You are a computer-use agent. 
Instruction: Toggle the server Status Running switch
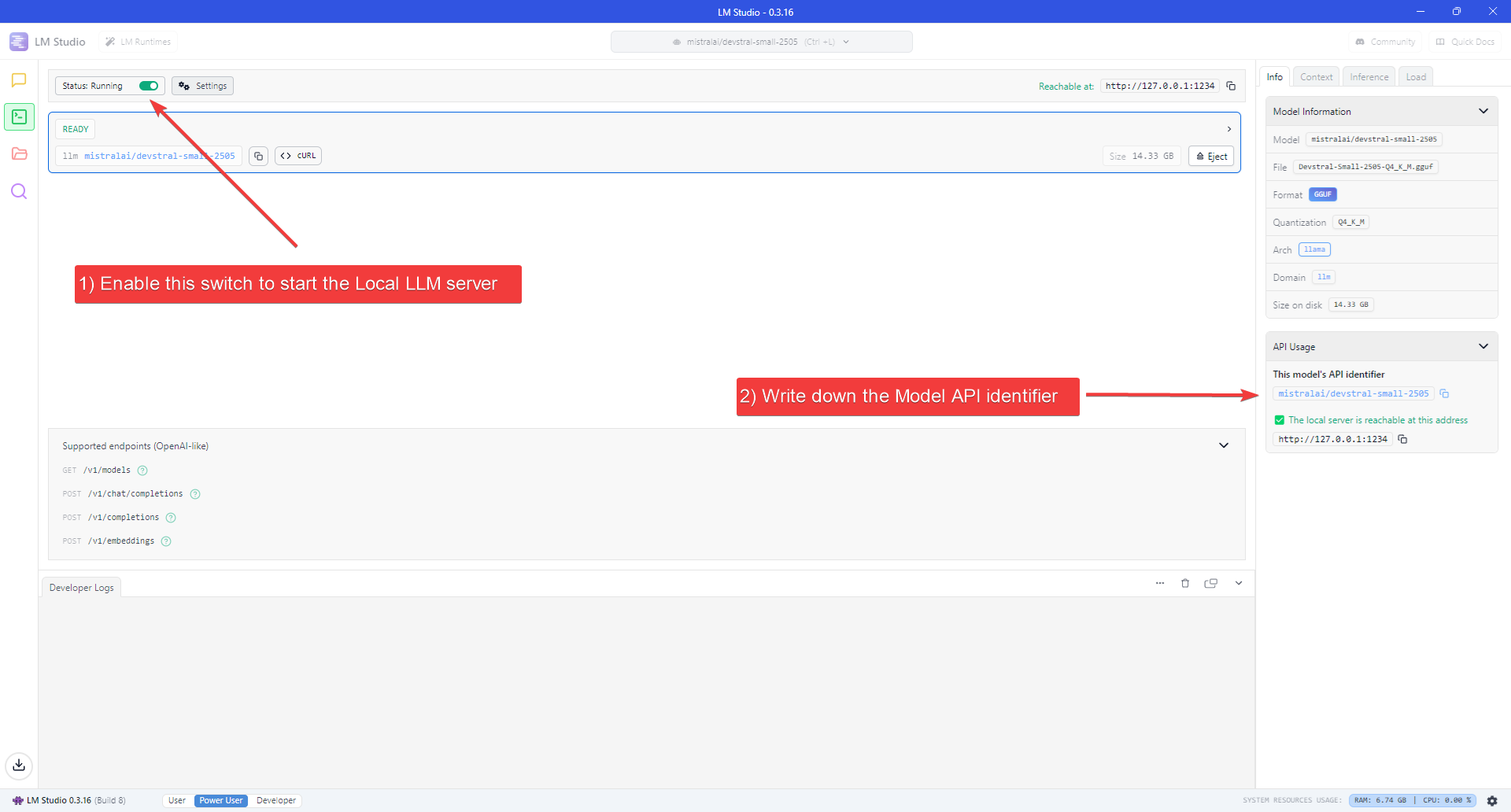(149, 86)
